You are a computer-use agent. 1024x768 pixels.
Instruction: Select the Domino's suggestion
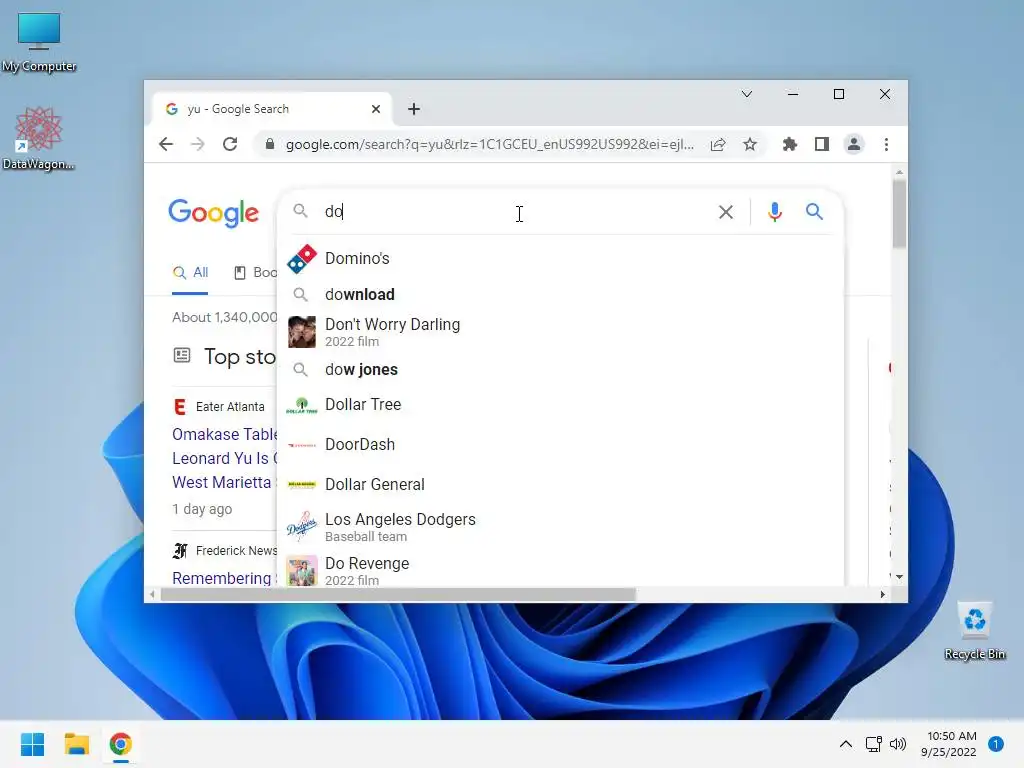pyautogui.click(x=560, y=259)
